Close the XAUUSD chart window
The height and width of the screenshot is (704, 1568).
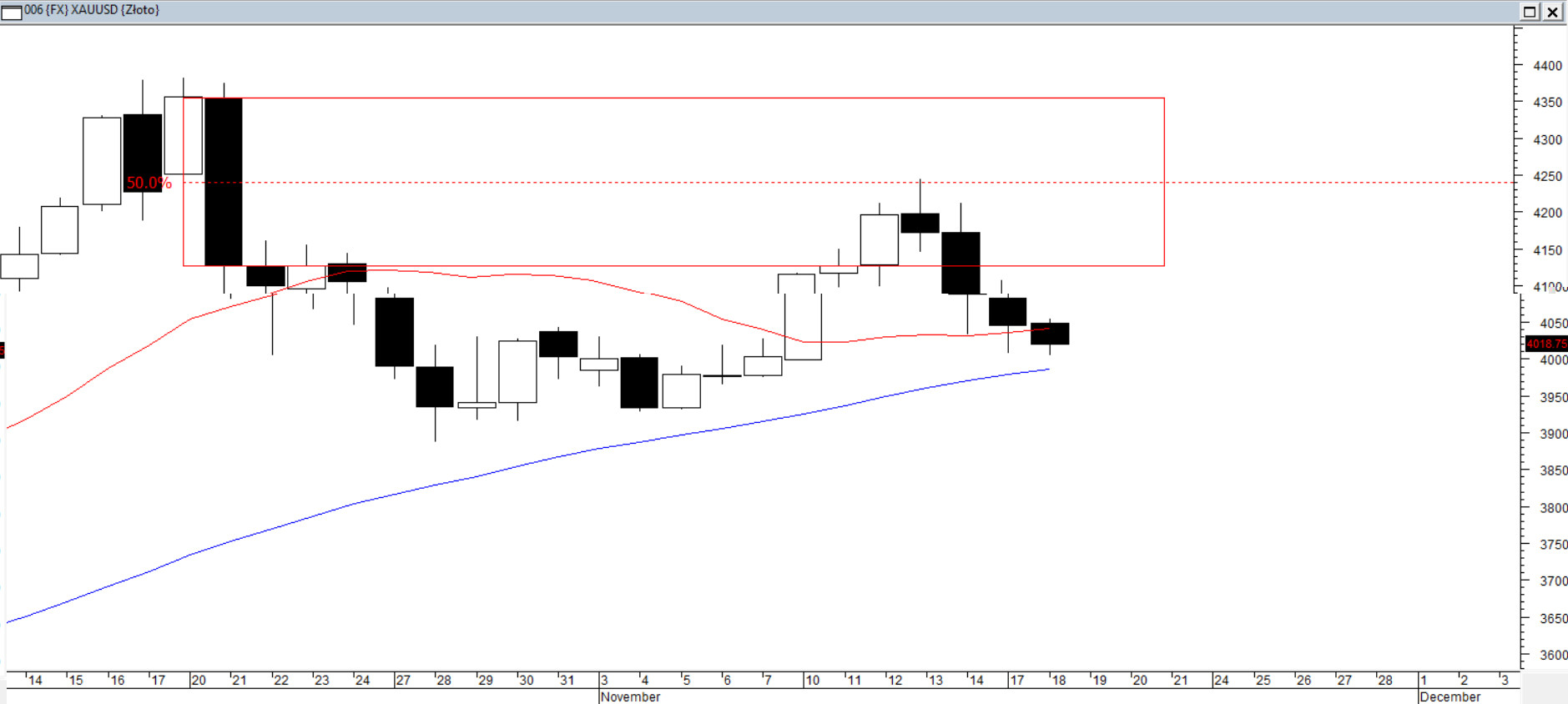[x=1552, y=12]
